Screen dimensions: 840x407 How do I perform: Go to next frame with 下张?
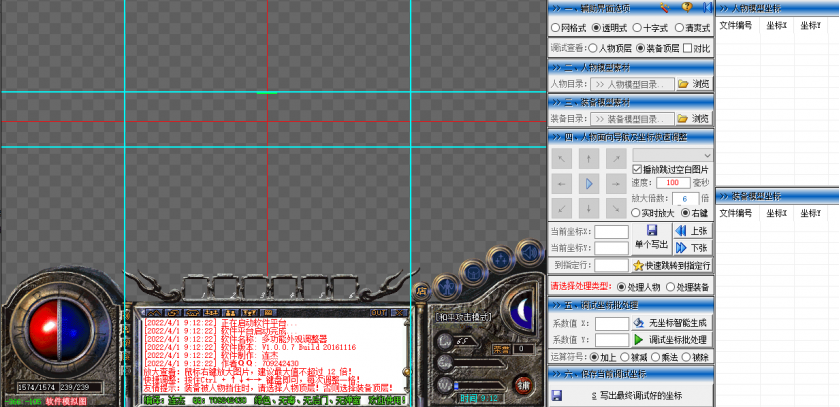coord(692,247)
